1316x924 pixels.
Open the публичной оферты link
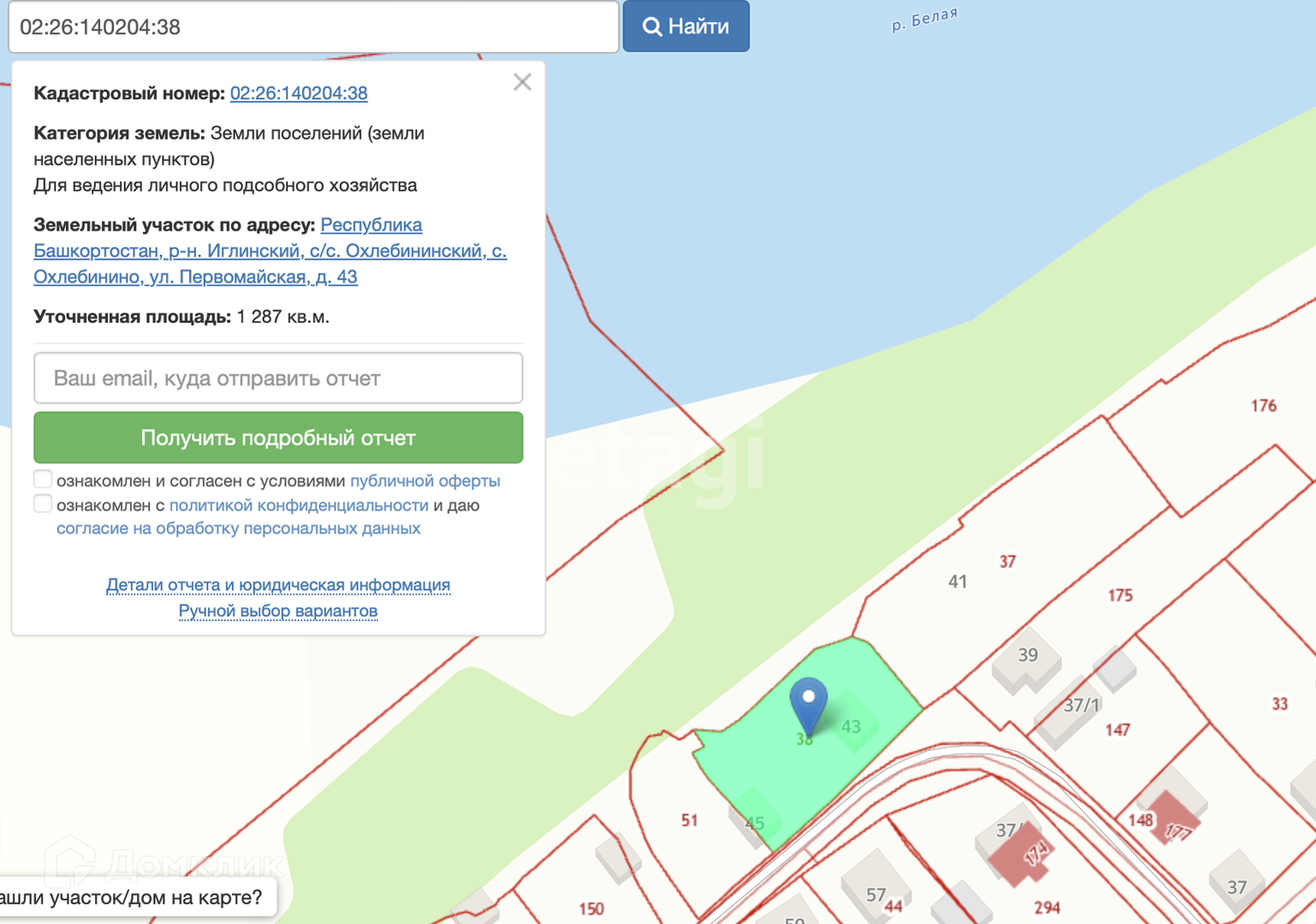[x=425, y=481]
